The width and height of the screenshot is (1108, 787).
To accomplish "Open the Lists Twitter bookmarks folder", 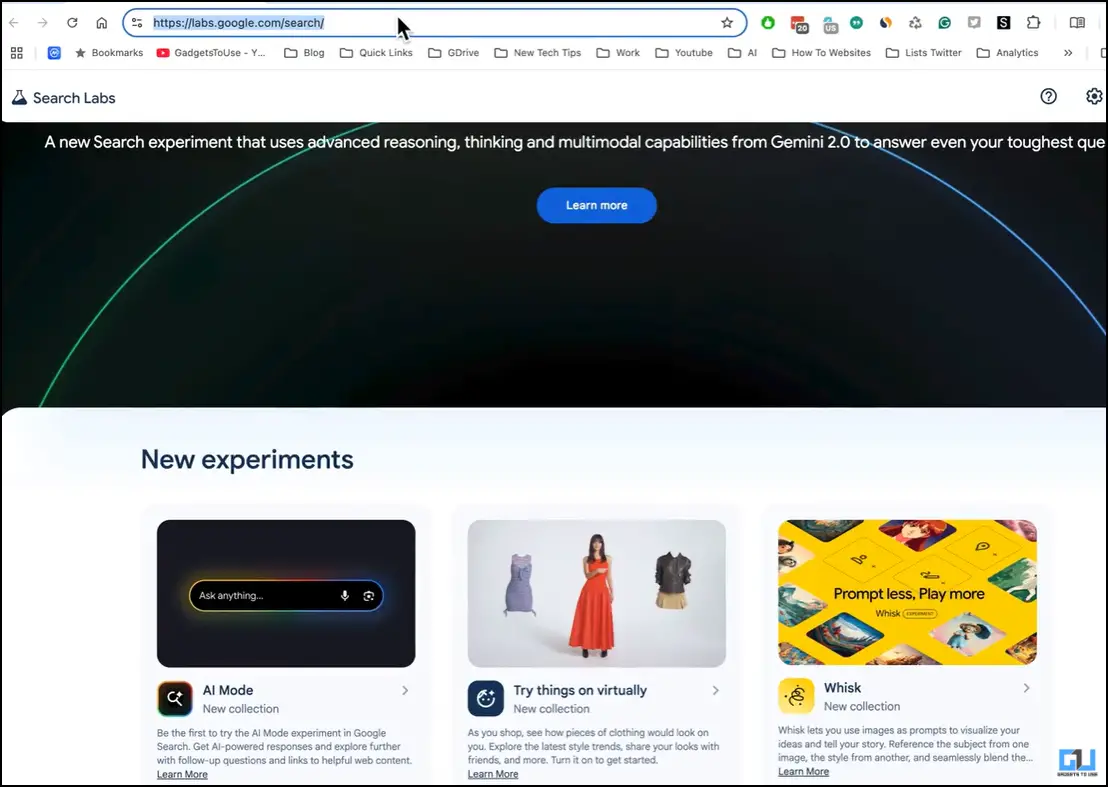I will (x=924, y=53).
